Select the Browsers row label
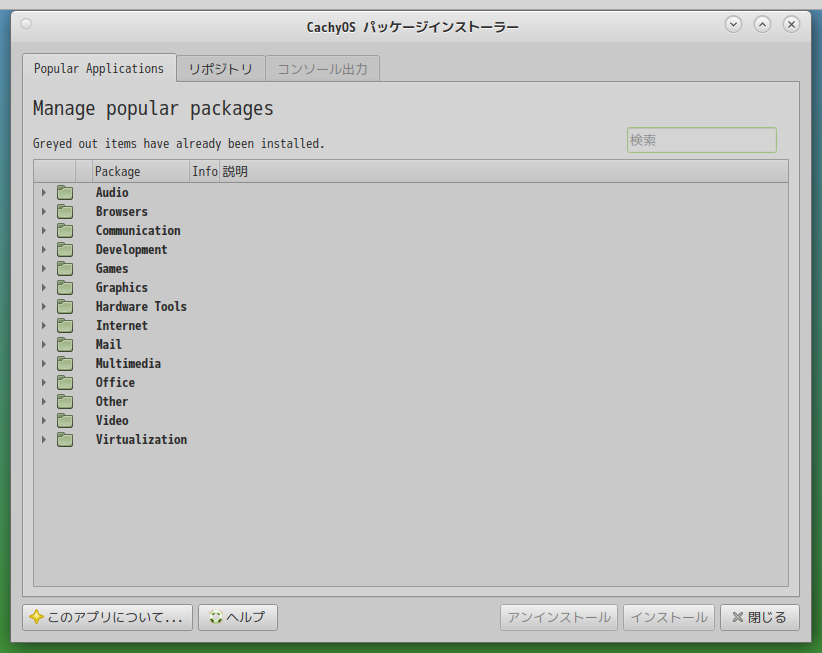This screenshot has width=822, height=653. click(122, 212)
